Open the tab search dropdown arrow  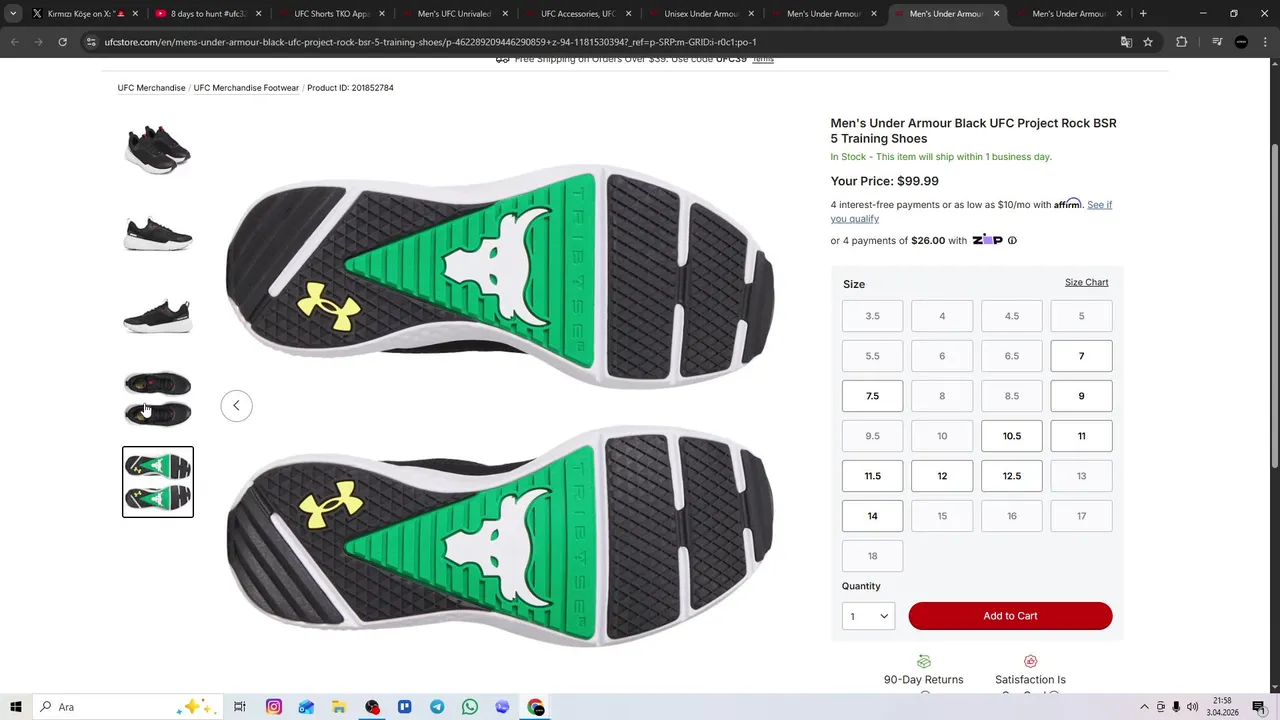pyautogui.click(x=13, y=14)
